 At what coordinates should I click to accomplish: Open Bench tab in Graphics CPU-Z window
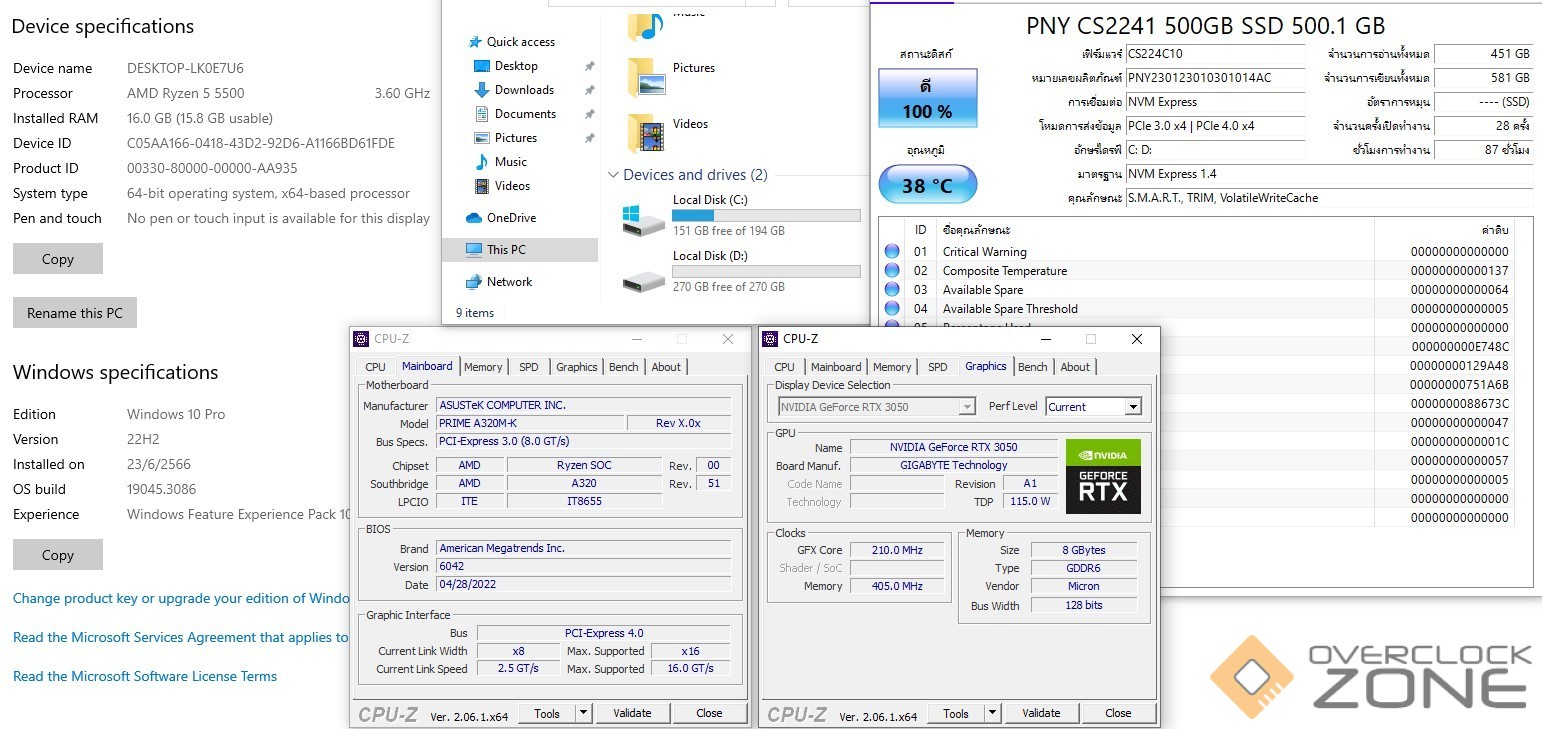coord(1033,367)
